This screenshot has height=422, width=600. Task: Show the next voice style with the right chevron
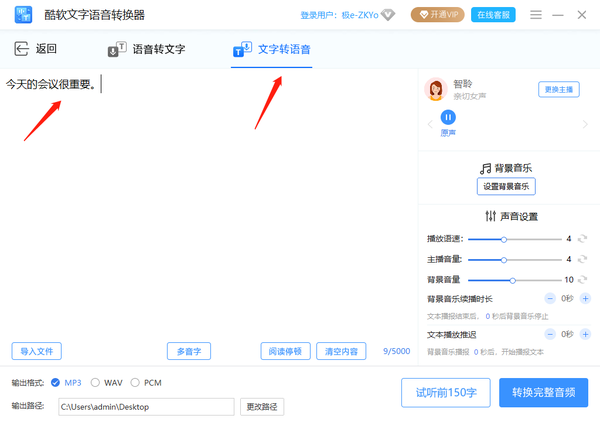tap(585, 124)
